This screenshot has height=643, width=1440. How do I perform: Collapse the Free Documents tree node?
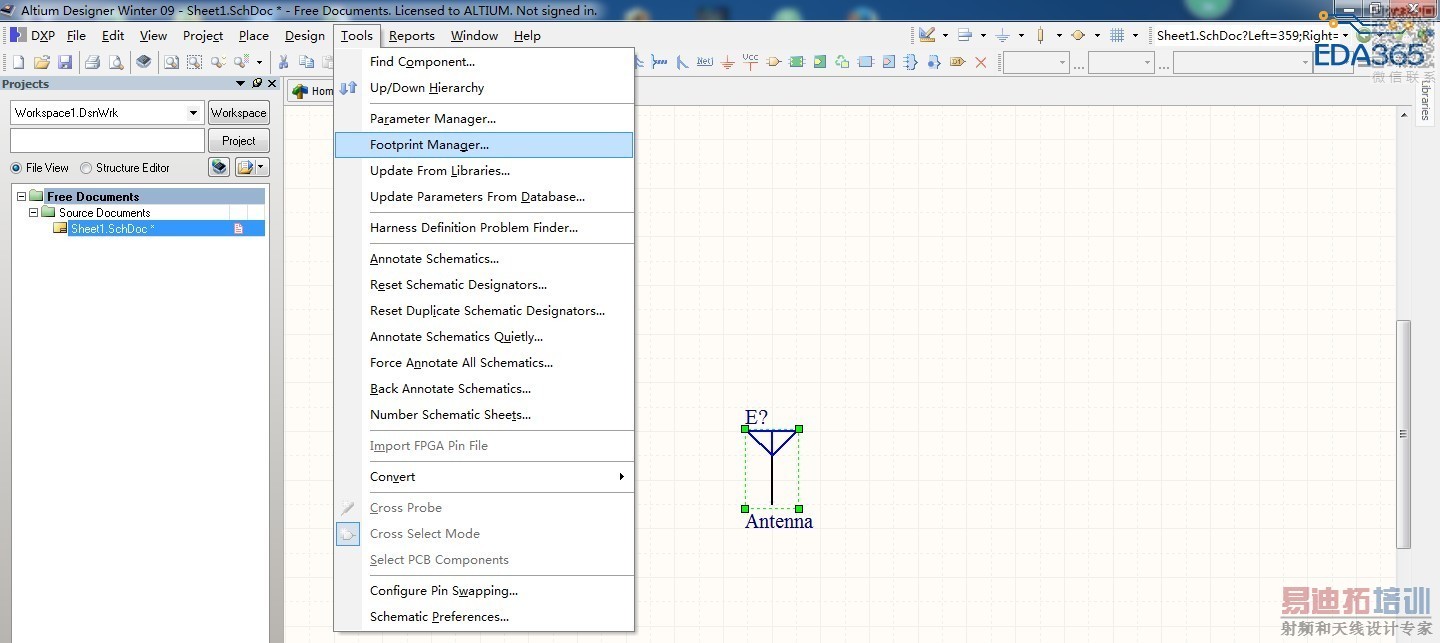tap(22, 197)
